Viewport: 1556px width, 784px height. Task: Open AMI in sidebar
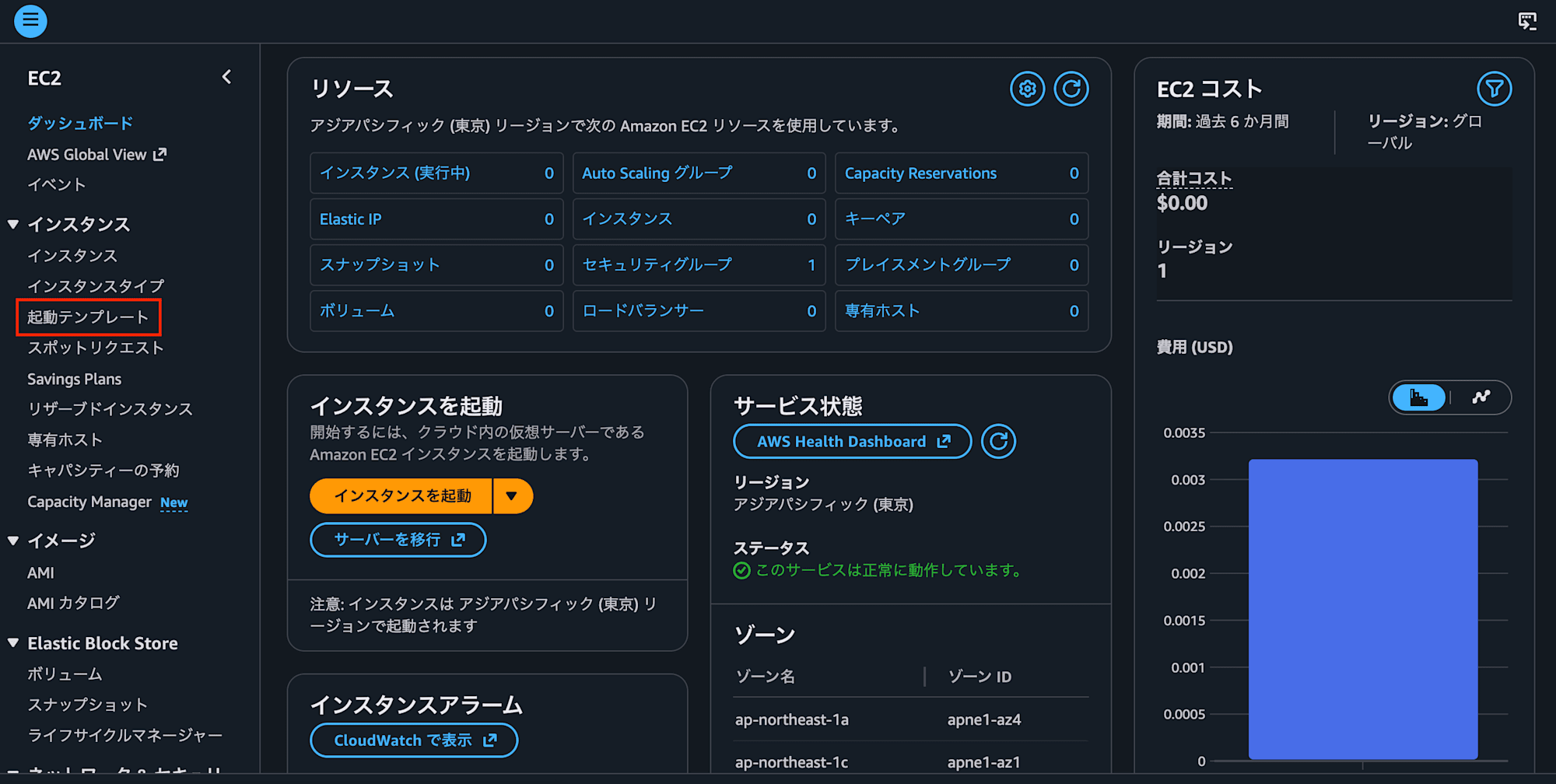point(40,572)
